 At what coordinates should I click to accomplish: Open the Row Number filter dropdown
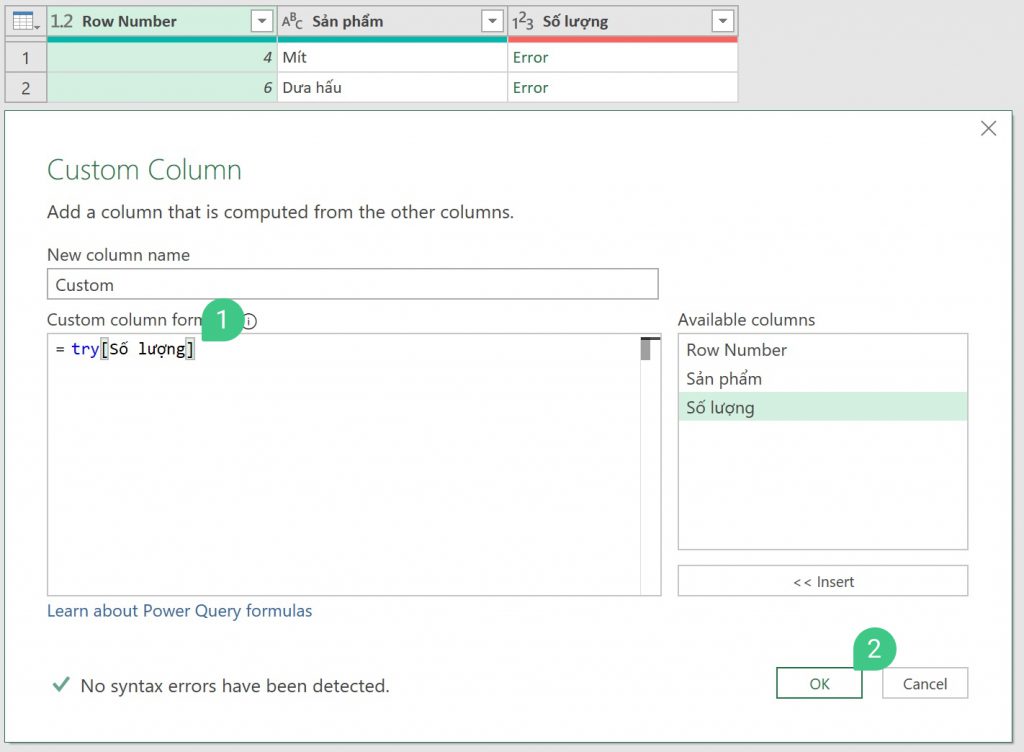[x=261, y=20]
